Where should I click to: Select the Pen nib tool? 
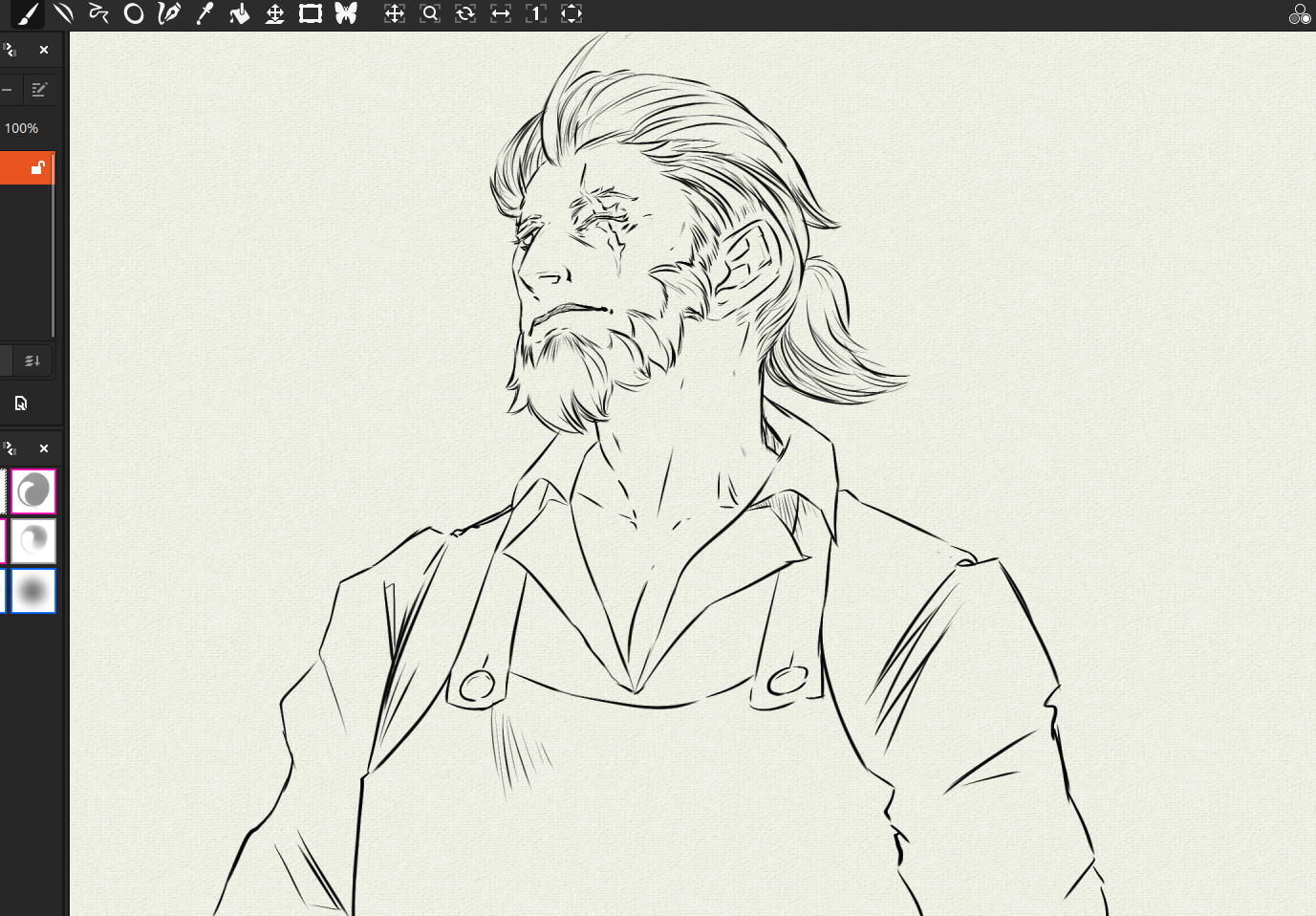tap(169, 13)
